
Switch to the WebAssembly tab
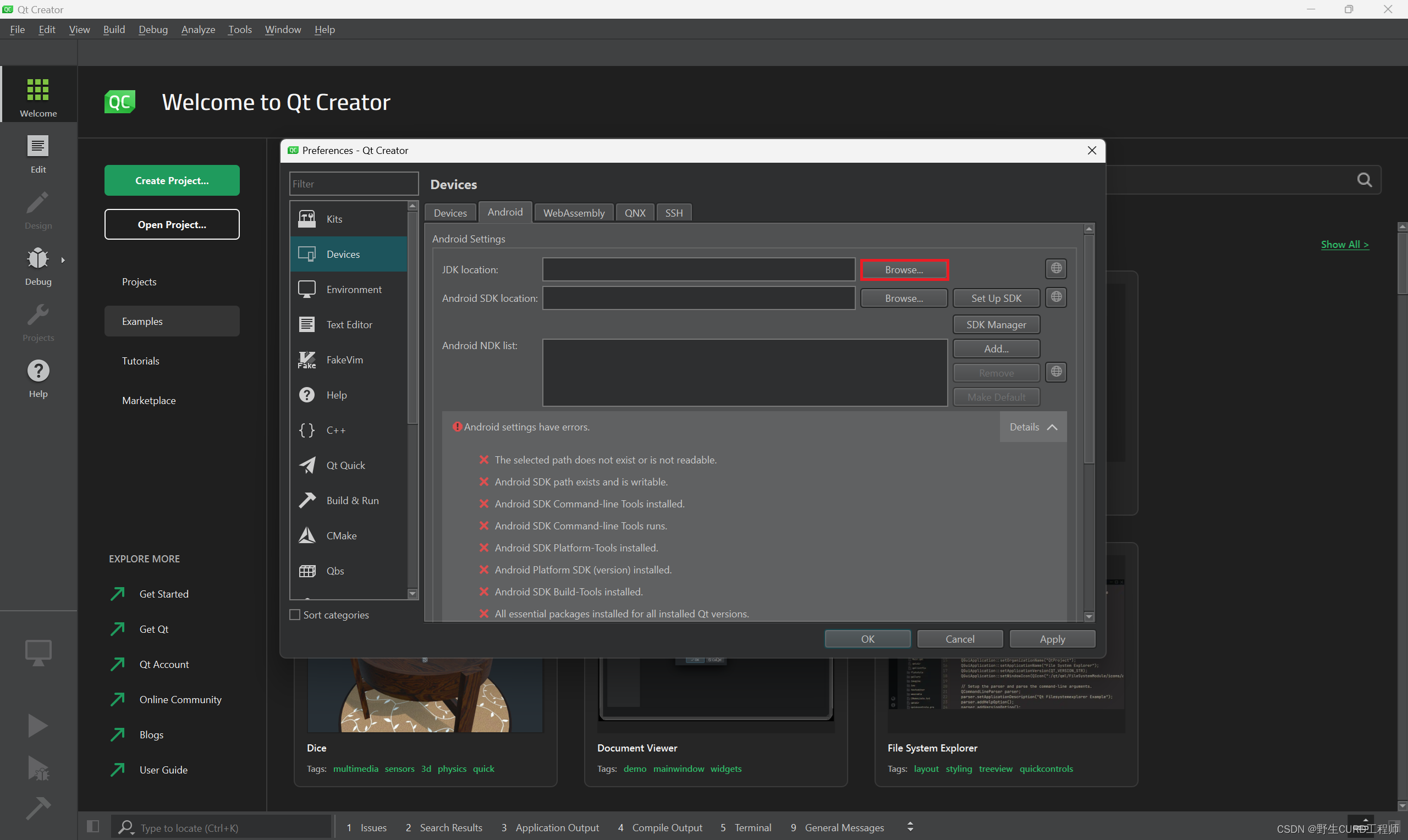click(574, 213)
